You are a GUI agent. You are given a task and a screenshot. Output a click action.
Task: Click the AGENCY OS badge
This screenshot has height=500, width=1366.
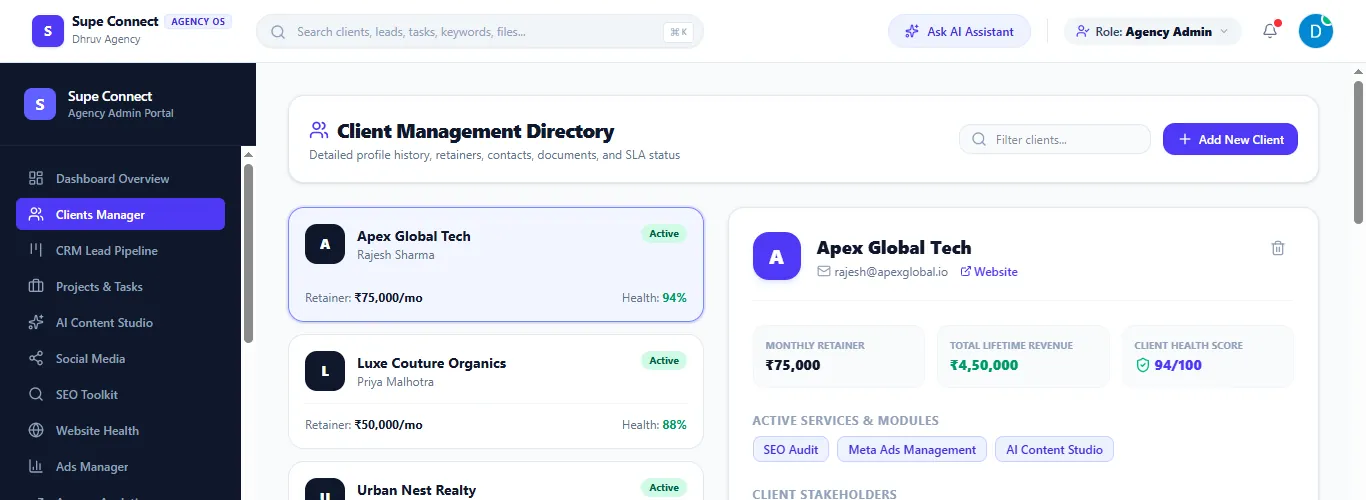click(x=198, y=21)
